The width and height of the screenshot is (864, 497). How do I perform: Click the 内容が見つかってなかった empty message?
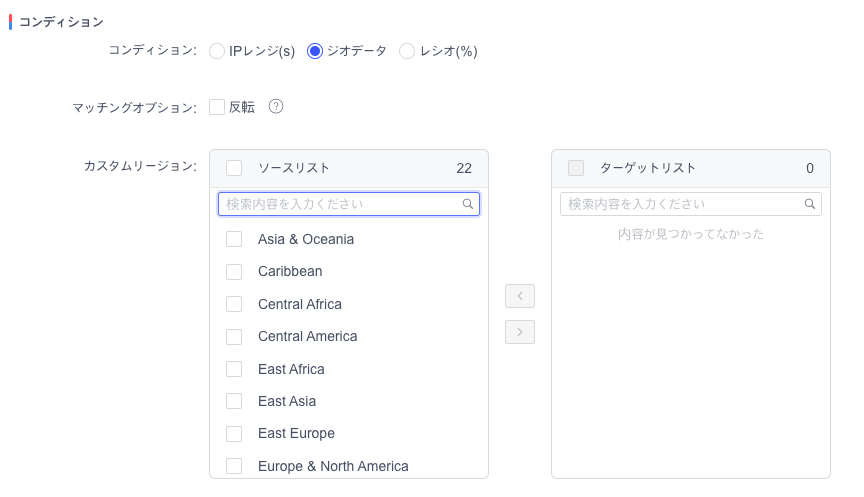click(691, 234)
